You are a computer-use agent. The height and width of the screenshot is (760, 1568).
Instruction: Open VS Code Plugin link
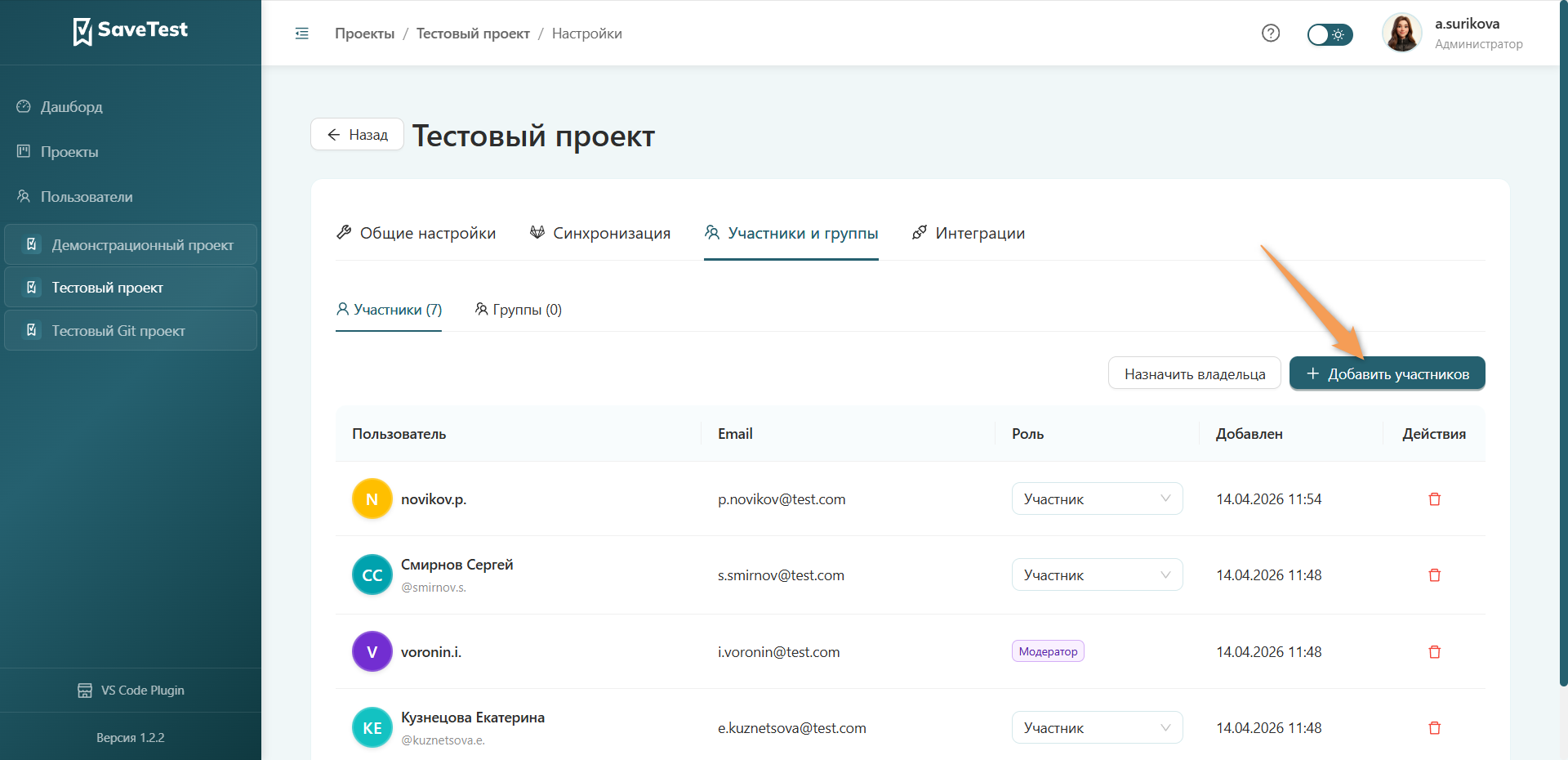point(131,691)
